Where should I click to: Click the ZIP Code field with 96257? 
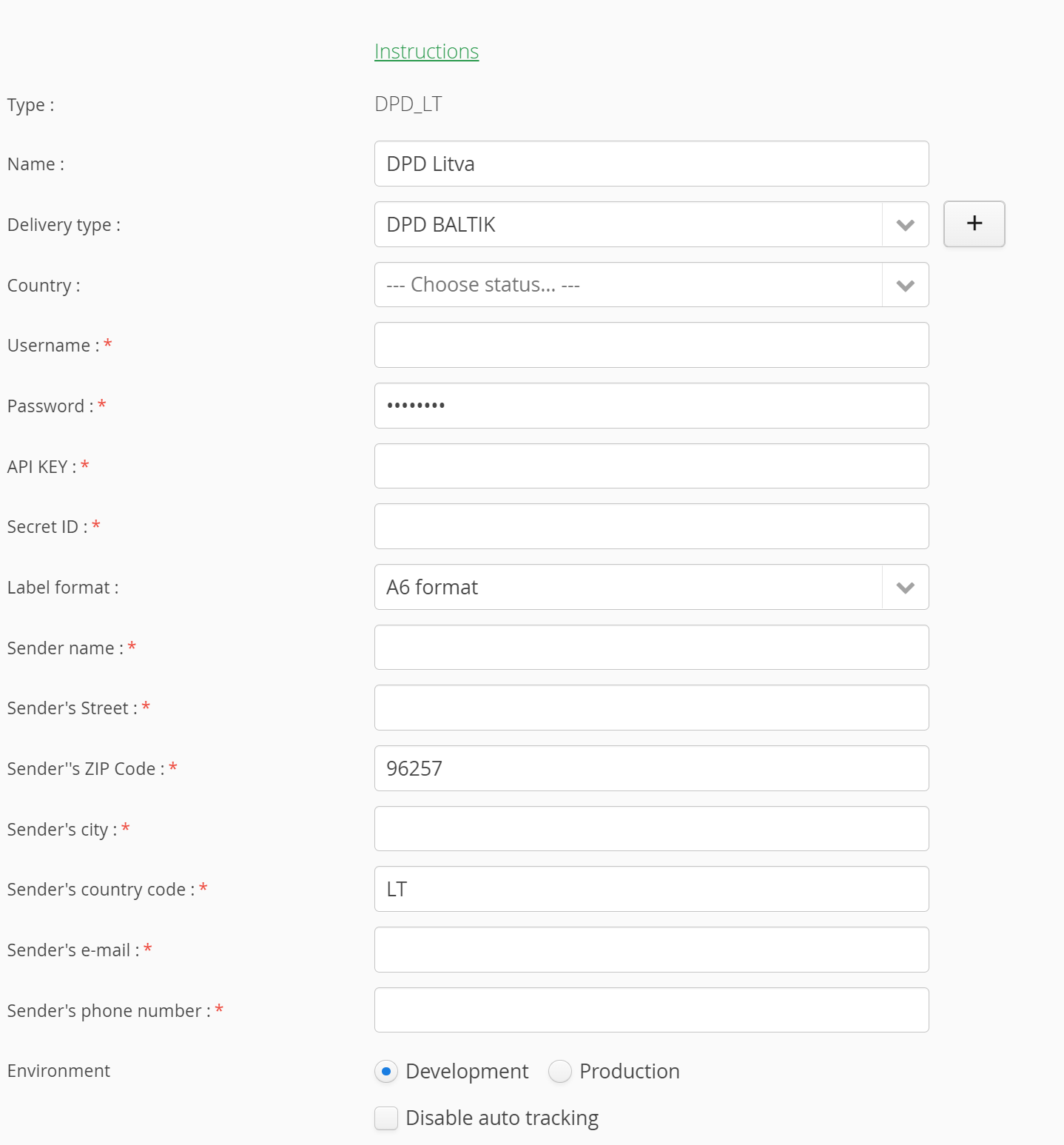click(651, 768)
